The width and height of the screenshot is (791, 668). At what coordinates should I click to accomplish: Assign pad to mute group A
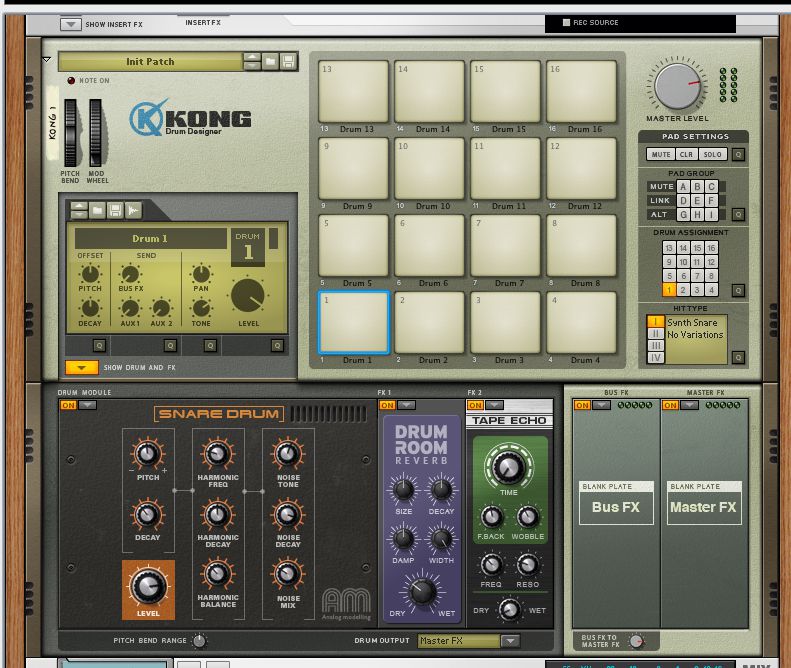[683, 187]
